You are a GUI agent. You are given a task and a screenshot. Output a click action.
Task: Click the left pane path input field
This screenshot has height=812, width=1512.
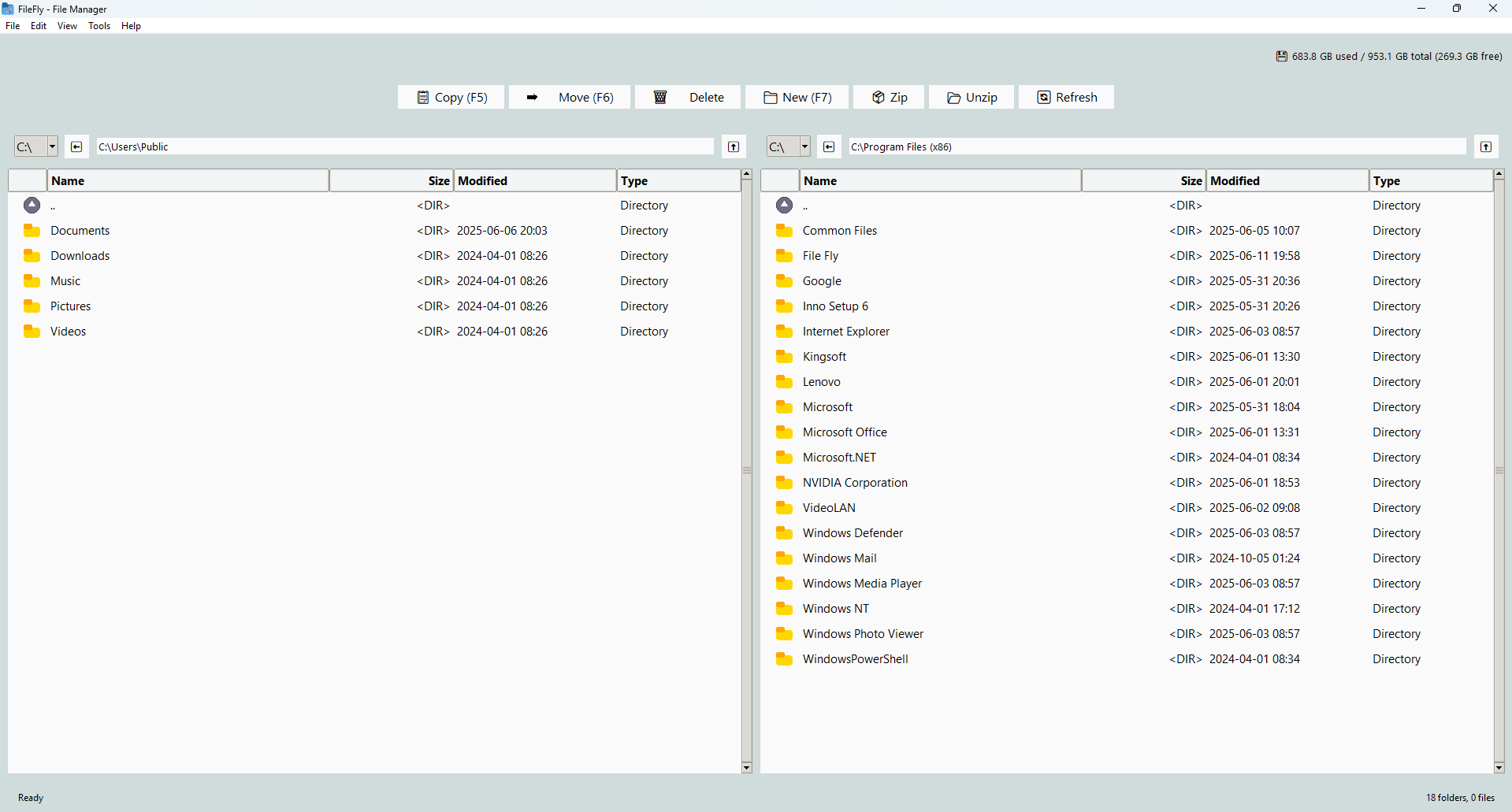pyautogui.click(x=404, y=146)
